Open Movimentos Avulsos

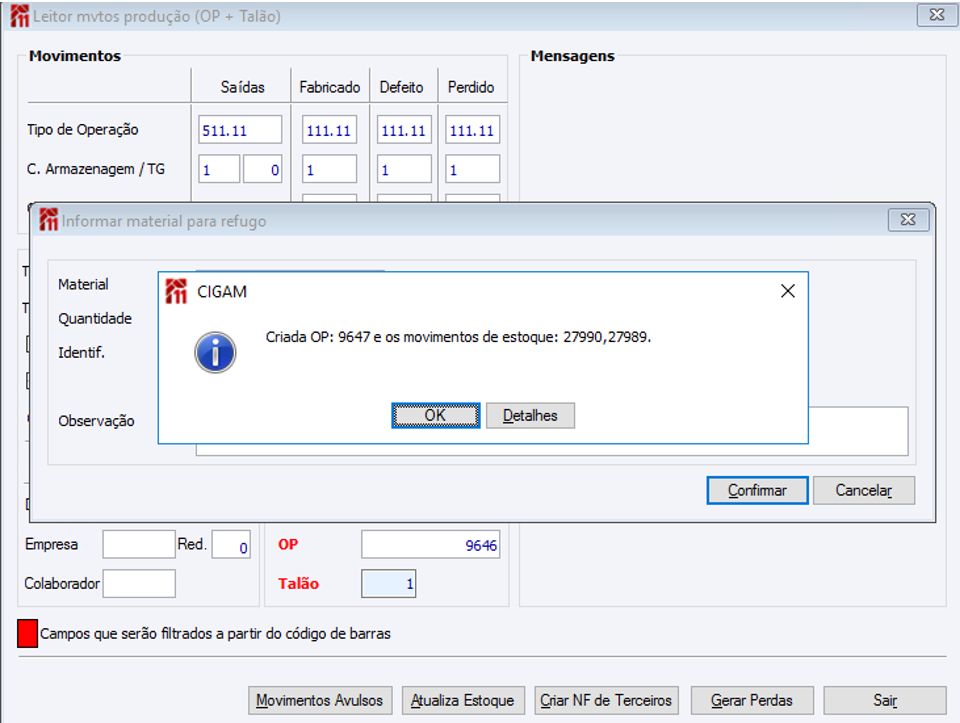tap(320, 700)
